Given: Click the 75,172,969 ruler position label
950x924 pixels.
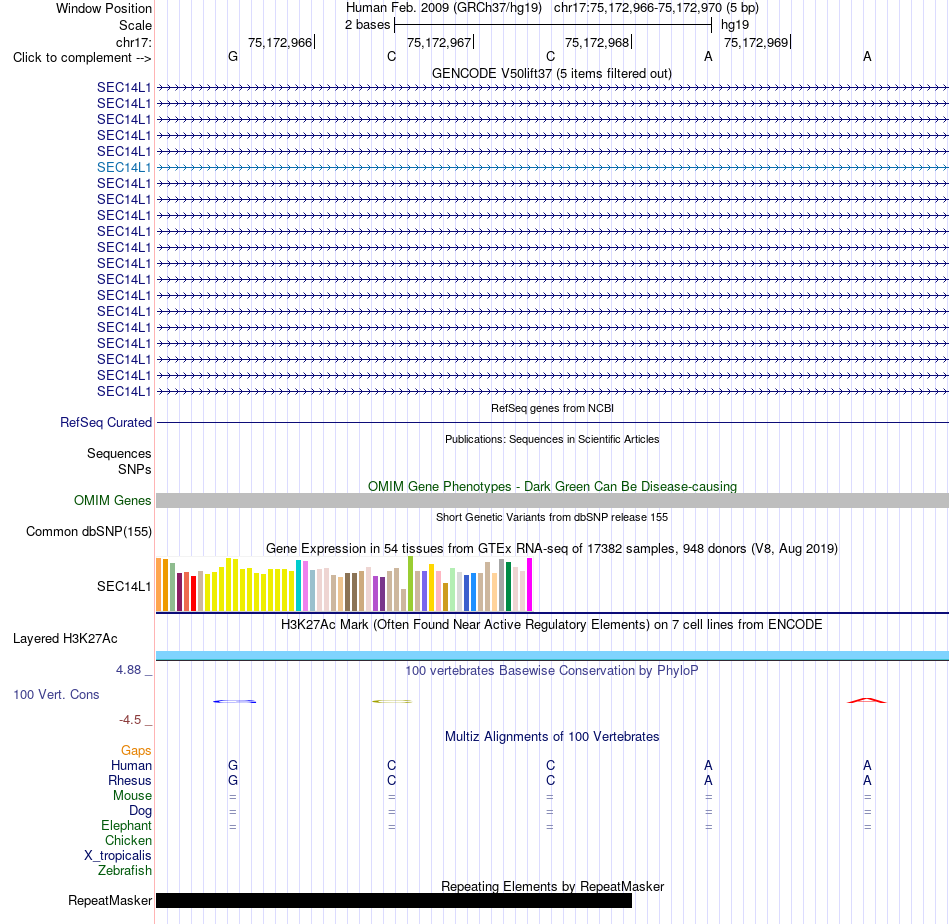Looking at the screenshot, I should (756, 42).
